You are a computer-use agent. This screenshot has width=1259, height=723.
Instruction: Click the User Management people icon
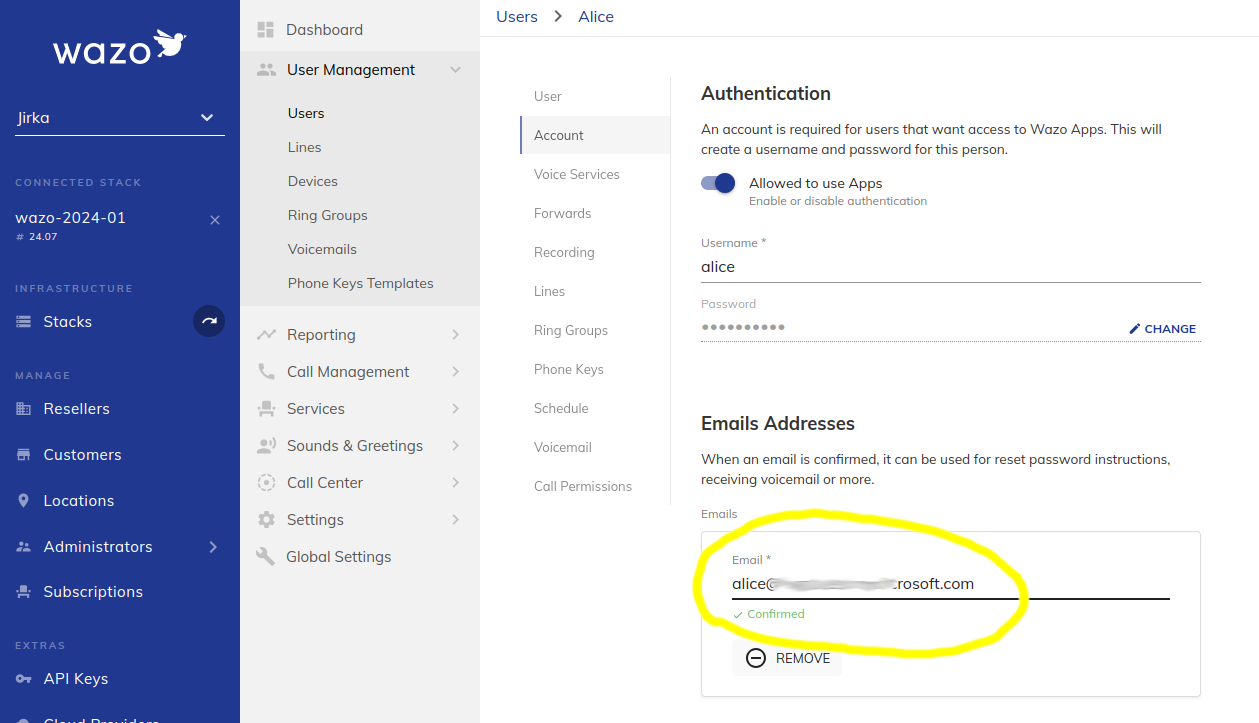click(x=266, y=70)
